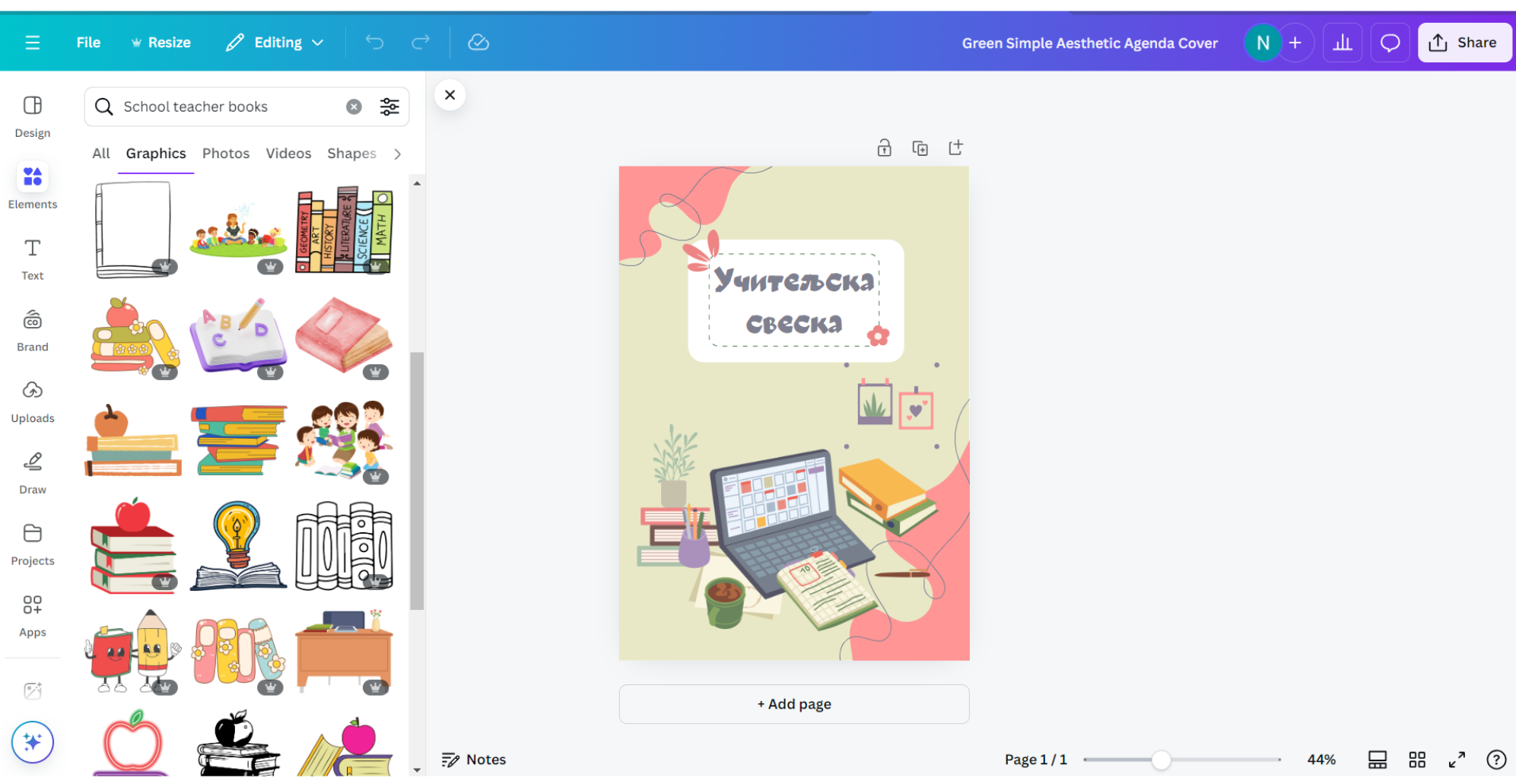The width and height of the screenshot is (1516, 784).
Task: Click the help question mark icon
Action: (1495, 759)
